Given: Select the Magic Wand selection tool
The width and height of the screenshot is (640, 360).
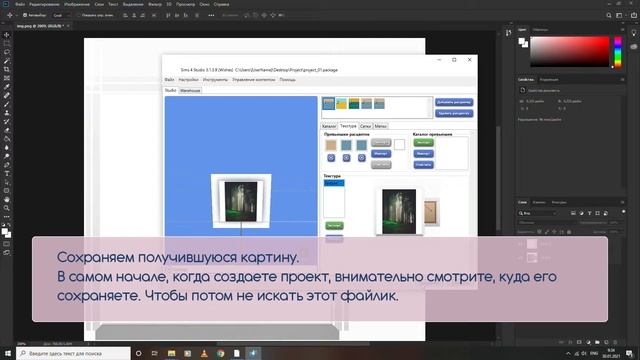Looking at the screenshot, I should (7, 61).
